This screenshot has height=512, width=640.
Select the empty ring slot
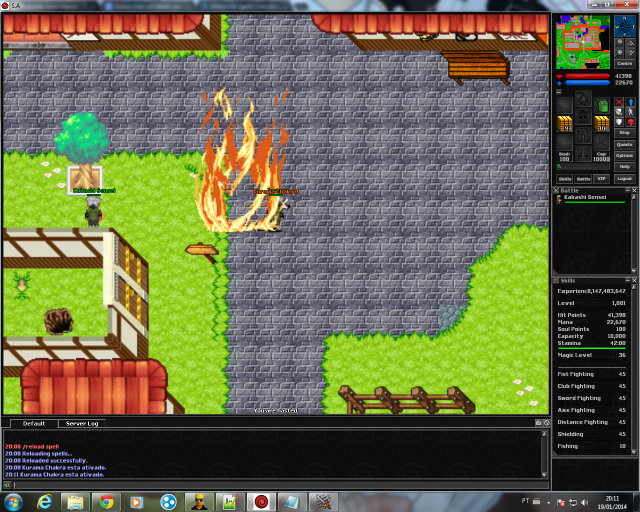point(564,142)
